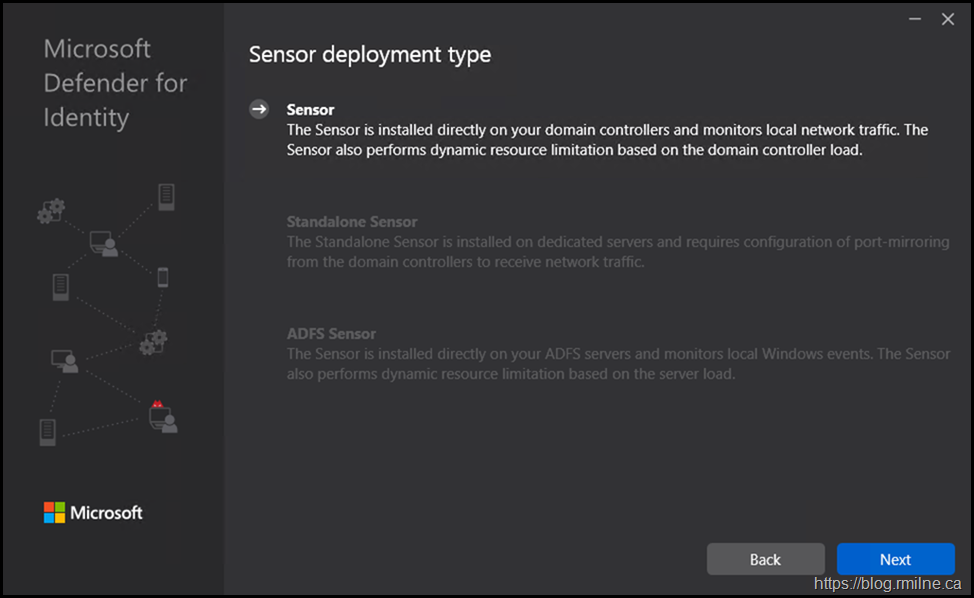974x598 pixels.
Task: Click the arrow icon beside Sensor option
Action: tap(259, 110)
